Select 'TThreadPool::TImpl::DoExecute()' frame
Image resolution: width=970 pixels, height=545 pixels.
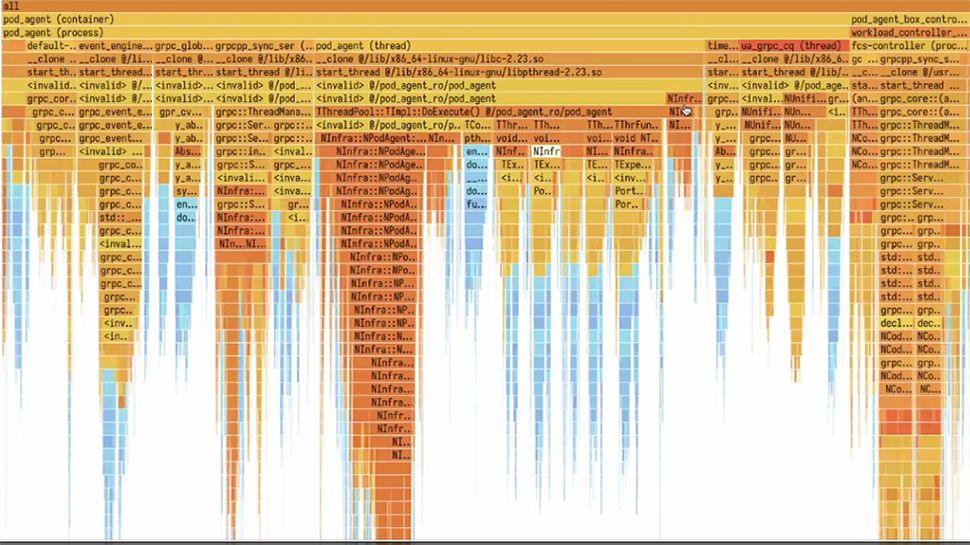tap(489, 112)
